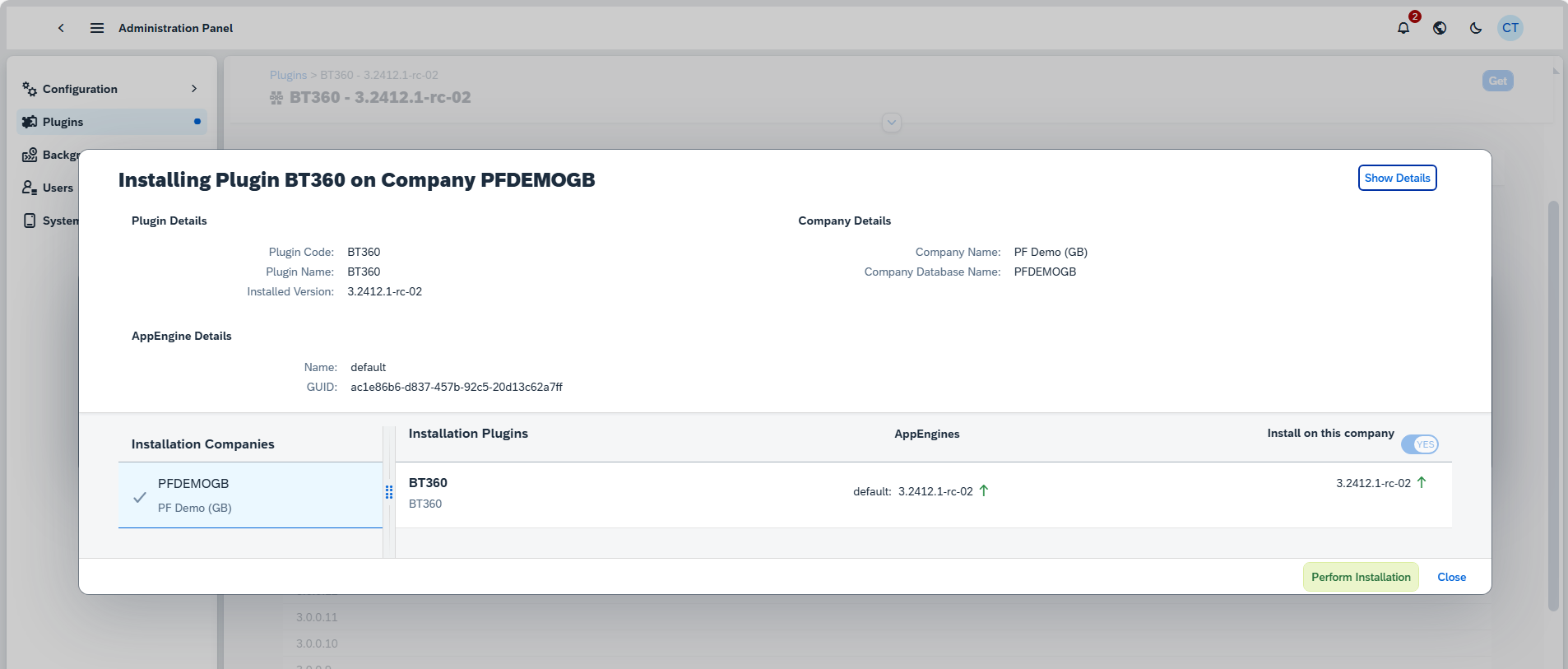Viewport: 1568px width, 669px height.
Task: Click the Plugins breadcrumb link
Action: (x=288, y=75)
